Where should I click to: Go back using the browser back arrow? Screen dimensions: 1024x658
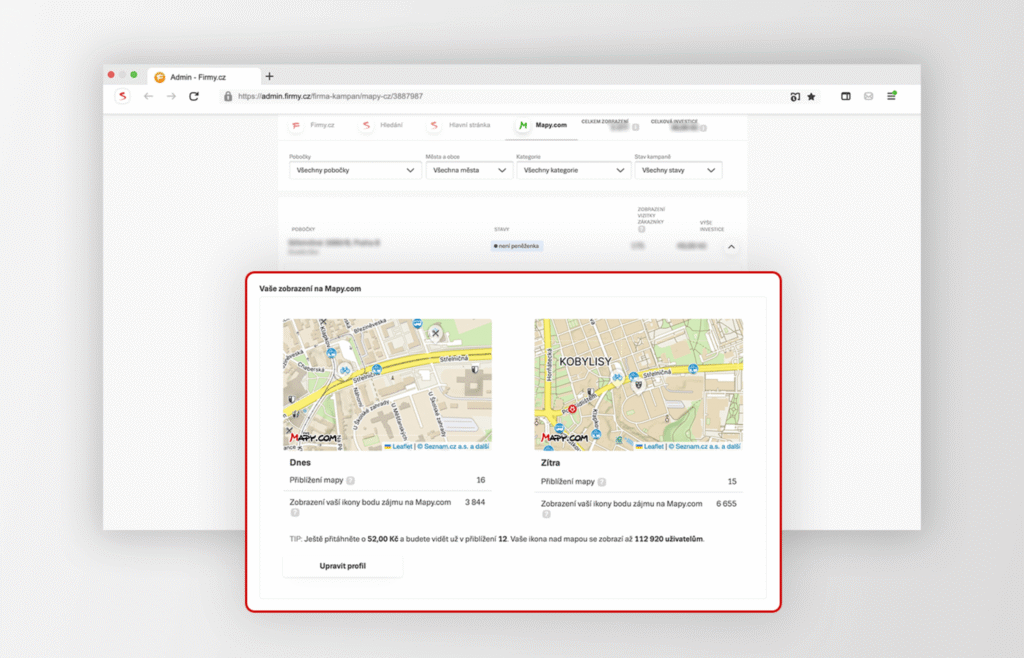tap(148, 96)
